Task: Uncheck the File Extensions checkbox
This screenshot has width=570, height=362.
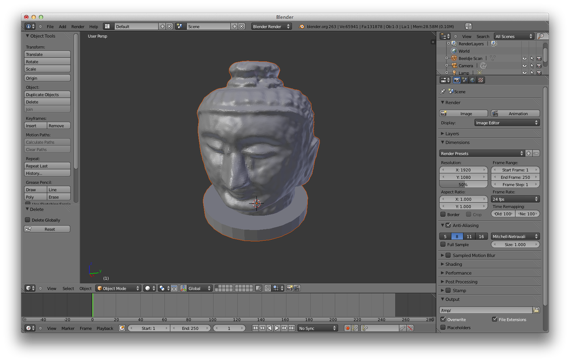Action: pos(494,319)
